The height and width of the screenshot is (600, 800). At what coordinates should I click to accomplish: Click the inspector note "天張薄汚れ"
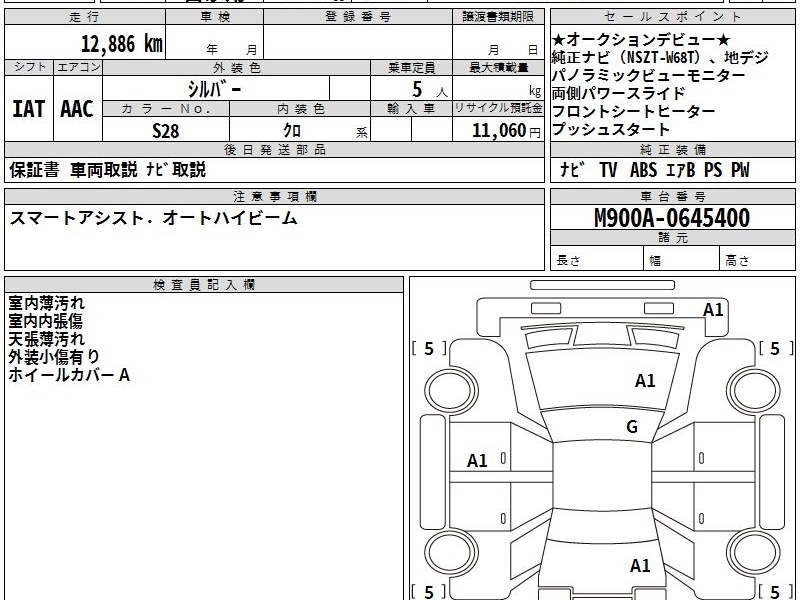coord(46,339)
